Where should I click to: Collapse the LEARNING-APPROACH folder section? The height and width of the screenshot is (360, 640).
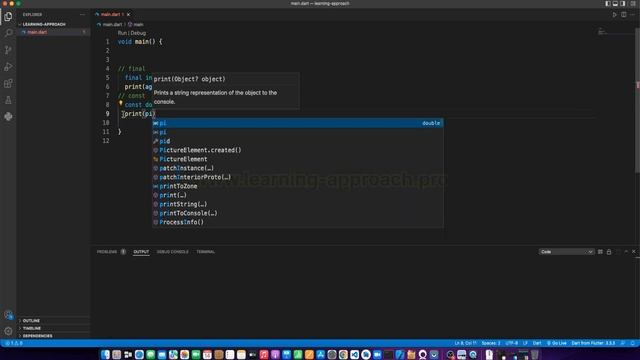click(x=44, y=24)
